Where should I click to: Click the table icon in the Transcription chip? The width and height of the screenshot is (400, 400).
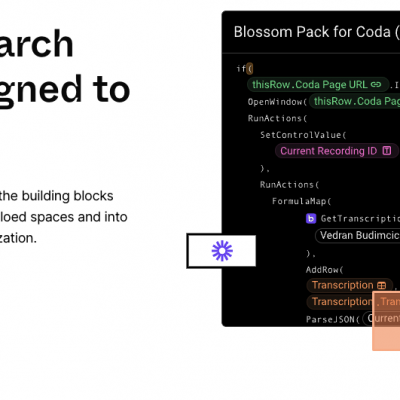tap(382, 286)
